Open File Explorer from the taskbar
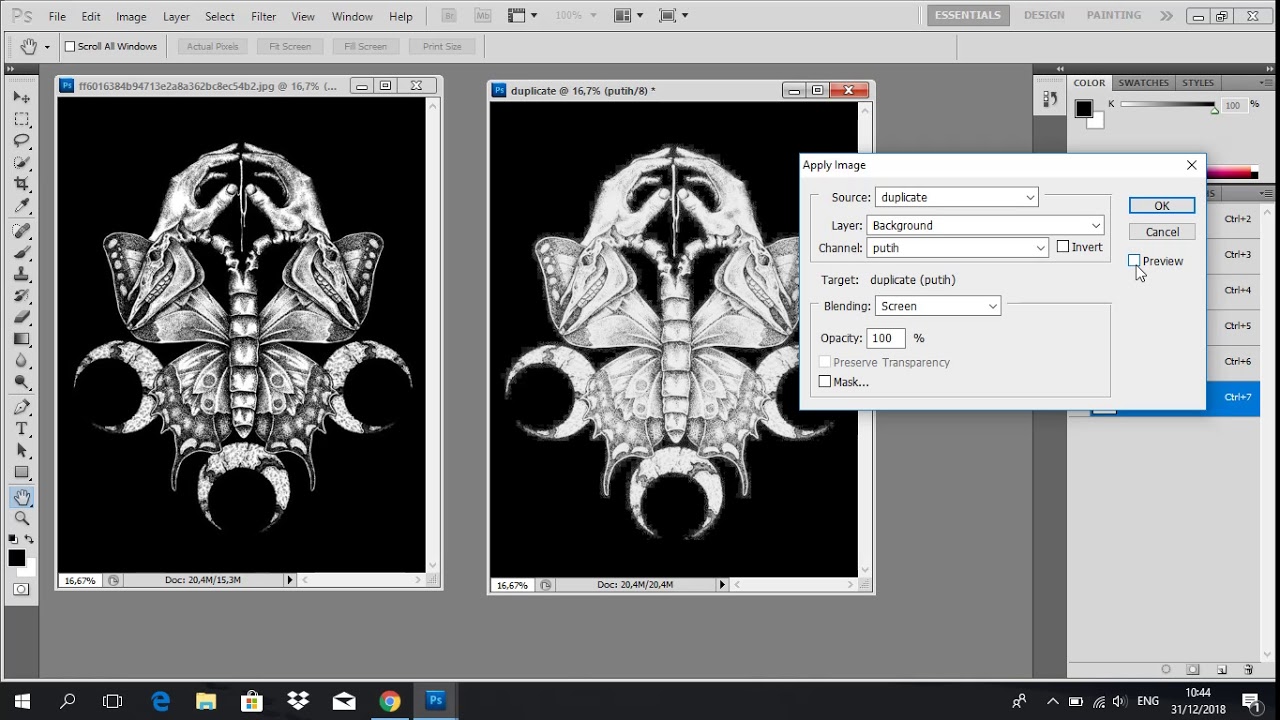The width and height of the screenshot is (1280, 720). [206, 701]
